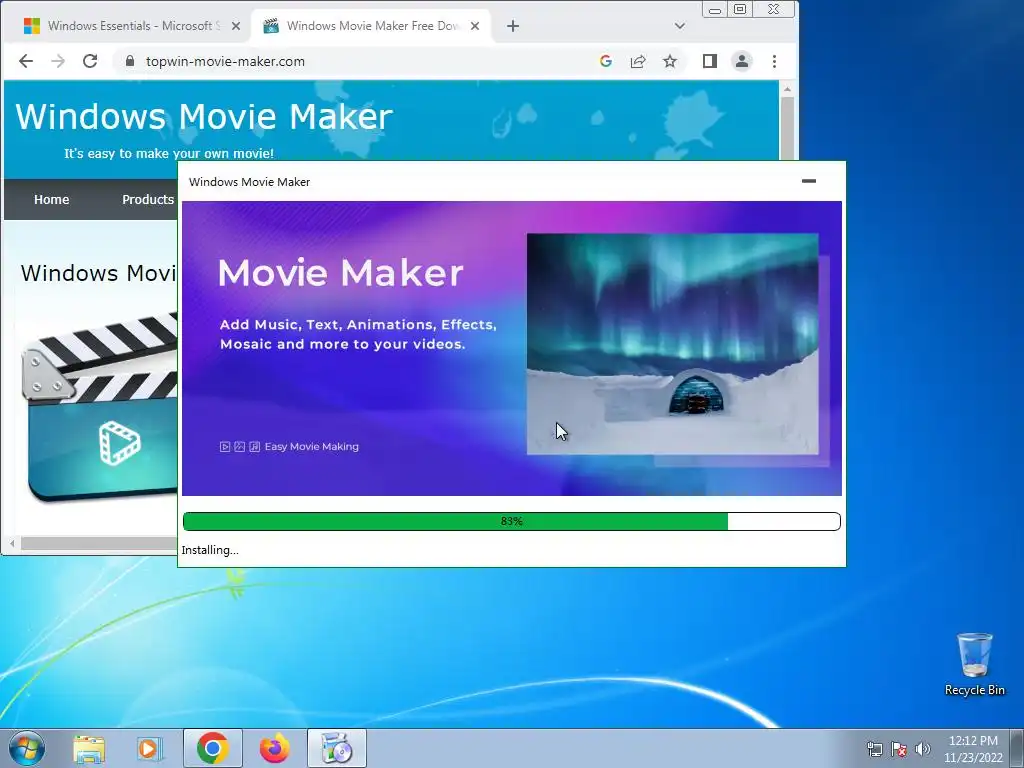Click the Show desktop button
This screenshot has height=768, width=1024.
coord(1017,748)
